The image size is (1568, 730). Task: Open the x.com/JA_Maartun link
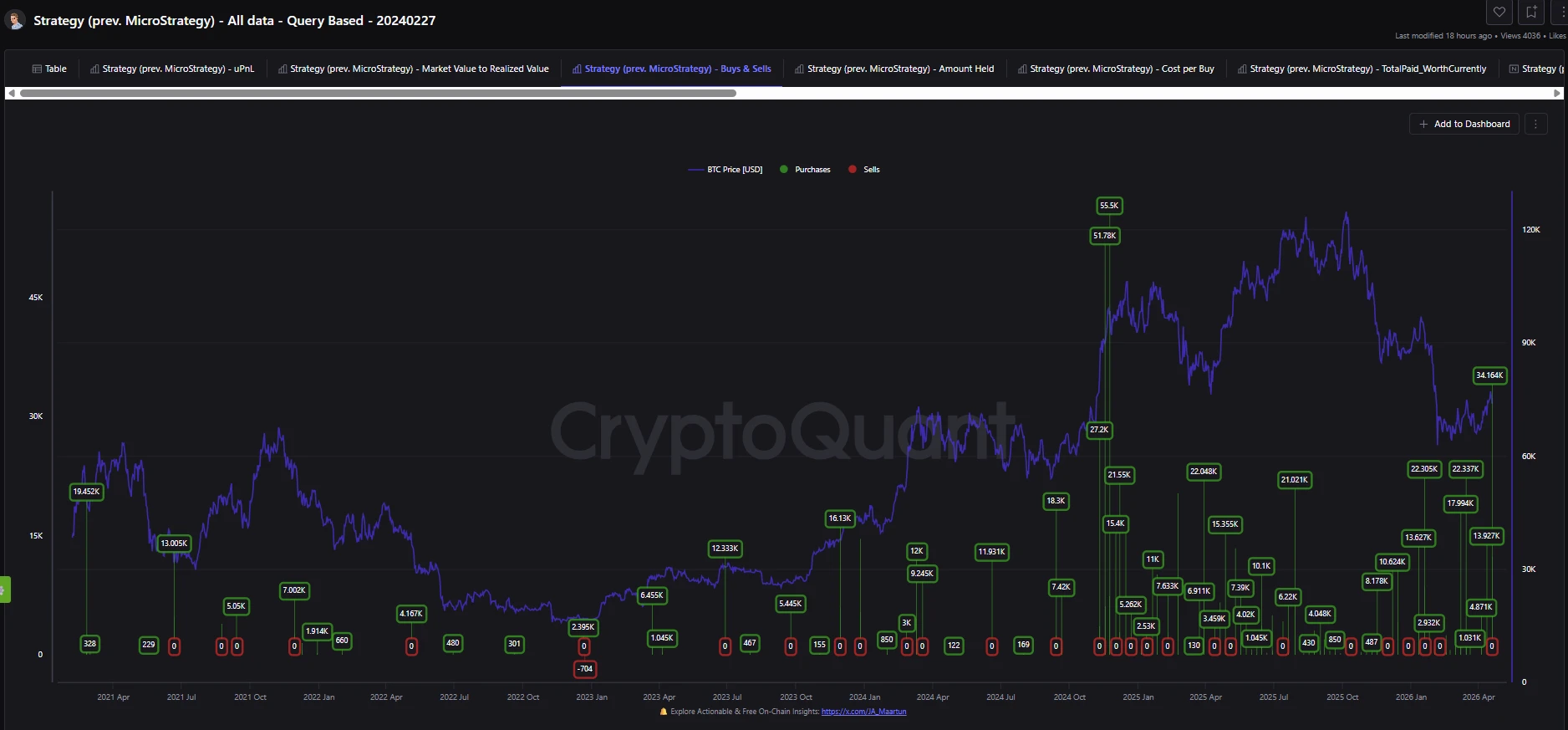click(863, 712)
